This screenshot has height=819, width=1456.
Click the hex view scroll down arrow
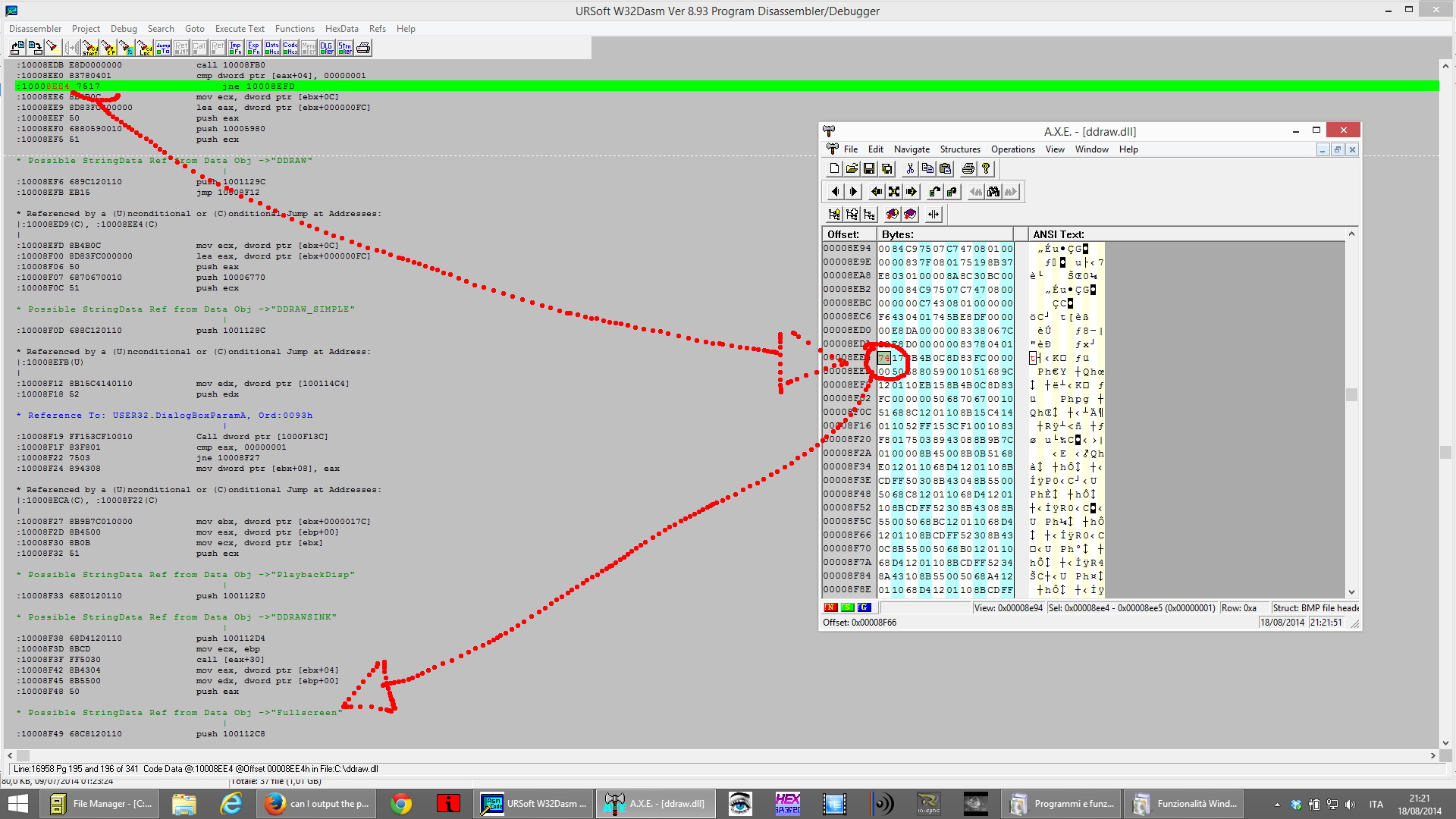tap(1351, 592)
